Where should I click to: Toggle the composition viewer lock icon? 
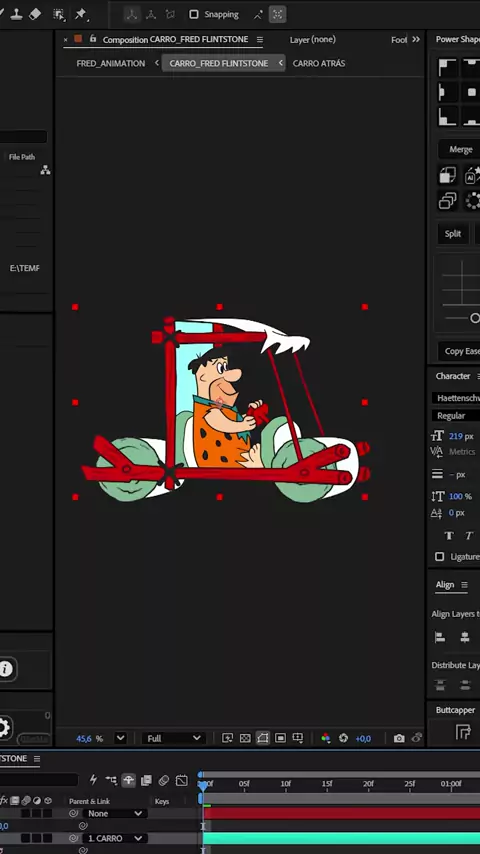pyautogui.click(x=93, y=39)
